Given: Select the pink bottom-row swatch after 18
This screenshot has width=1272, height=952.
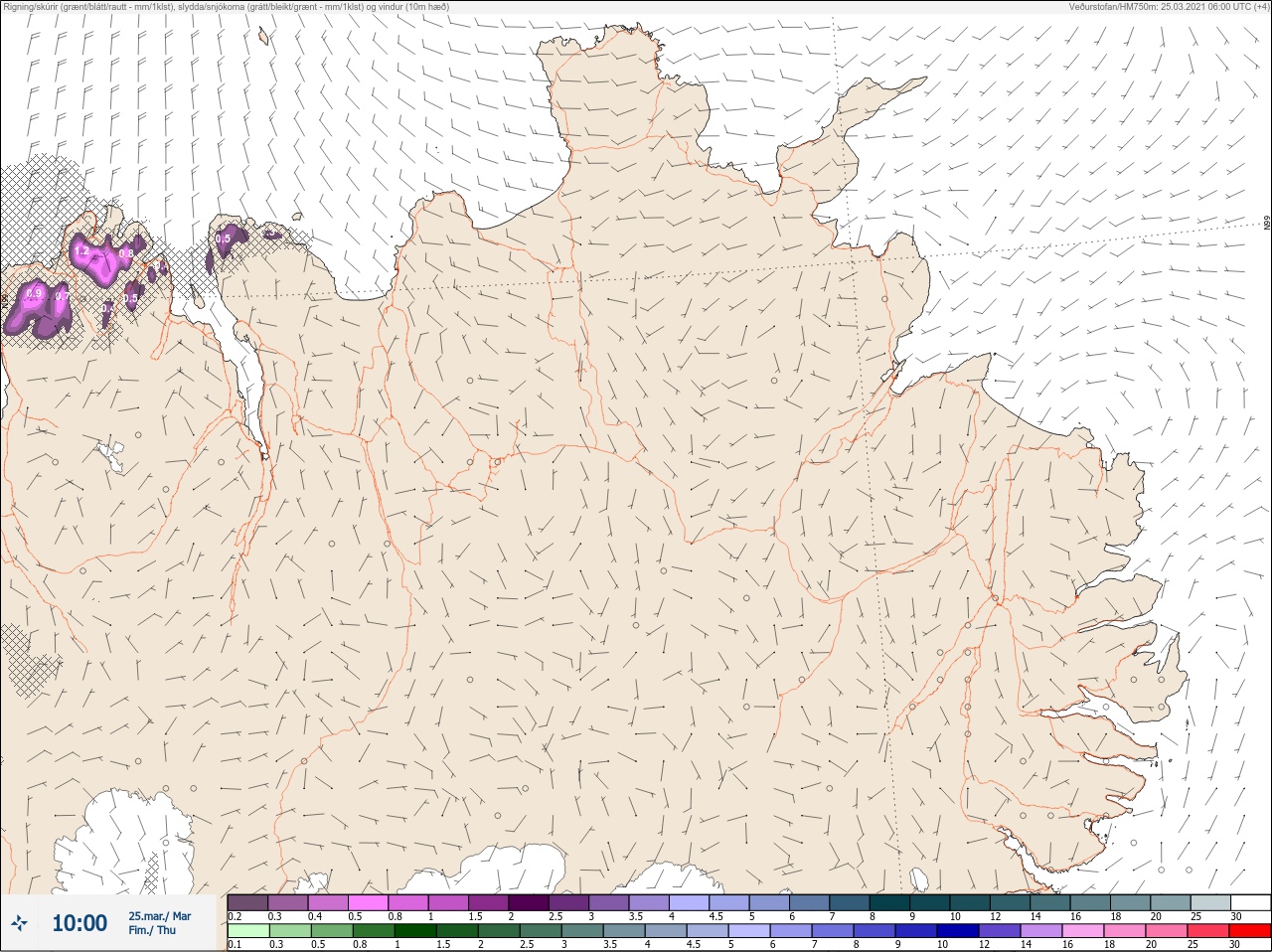Looking at the screenshot, I should click(1124, 931).
